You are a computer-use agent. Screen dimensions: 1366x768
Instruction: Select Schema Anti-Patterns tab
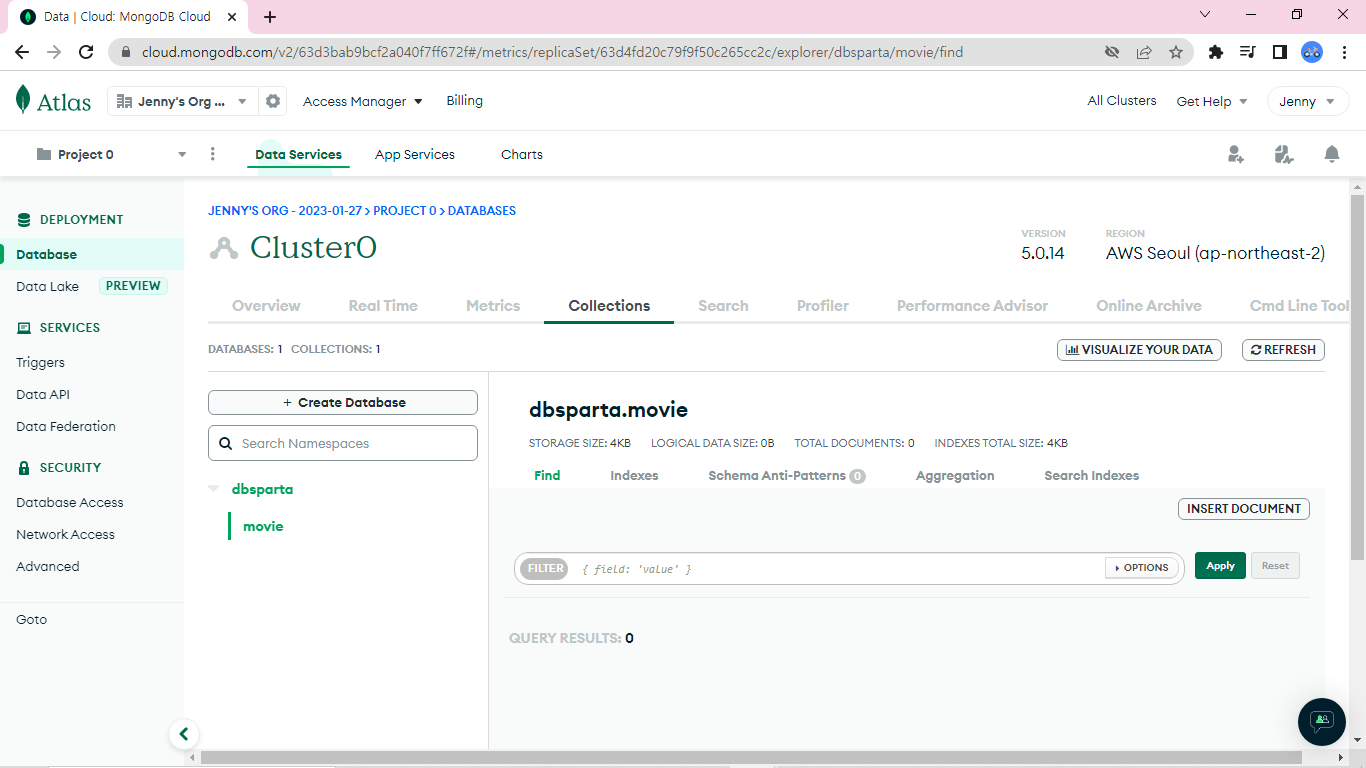[786, 476]
